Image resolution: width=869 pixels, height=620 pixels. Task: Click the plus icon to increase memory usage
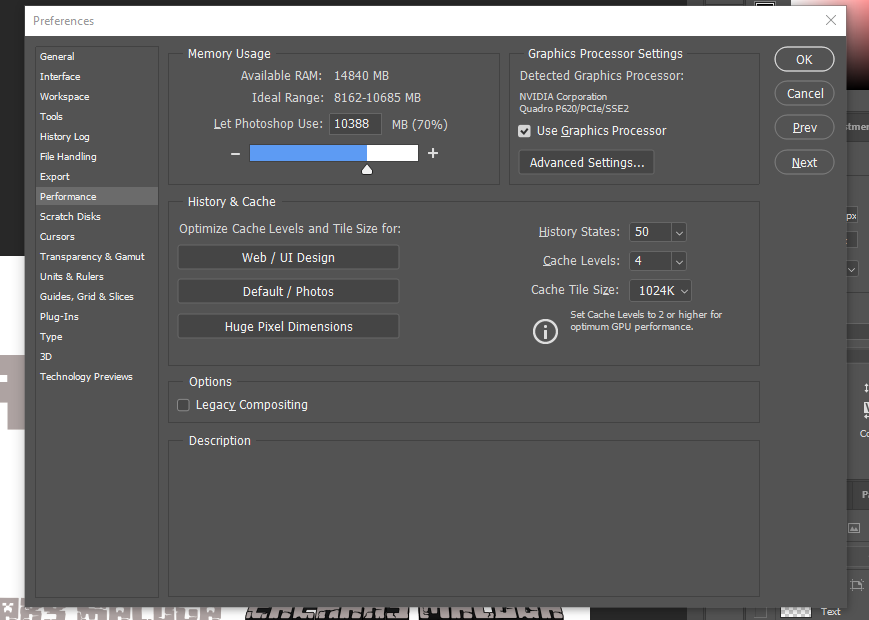tap(432, 153)
